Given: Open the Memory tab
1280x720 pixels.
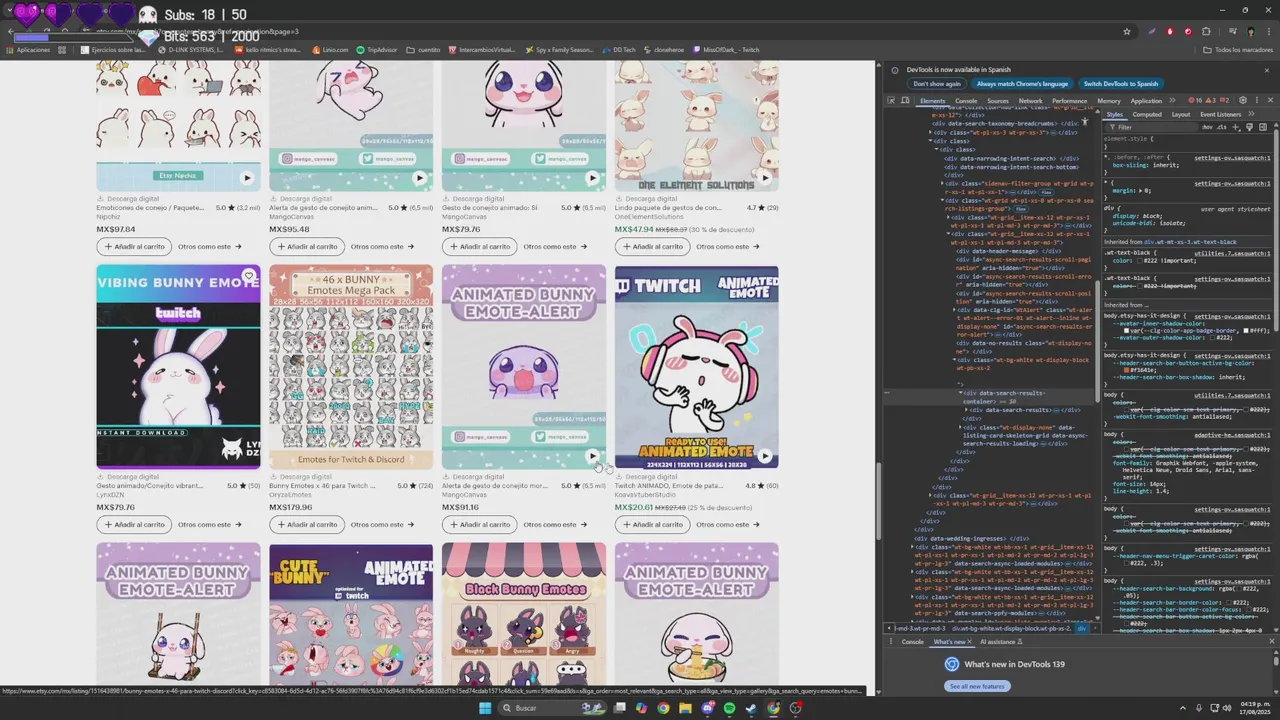Looking at the screenshot, I should point(1108,101).
